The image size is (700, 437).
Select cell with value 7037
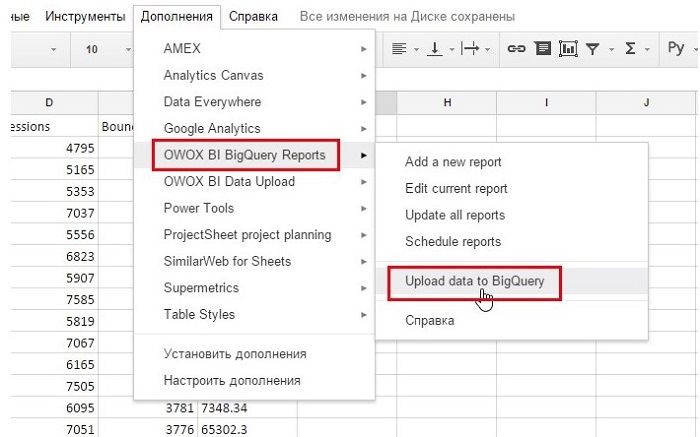(54, 213)
